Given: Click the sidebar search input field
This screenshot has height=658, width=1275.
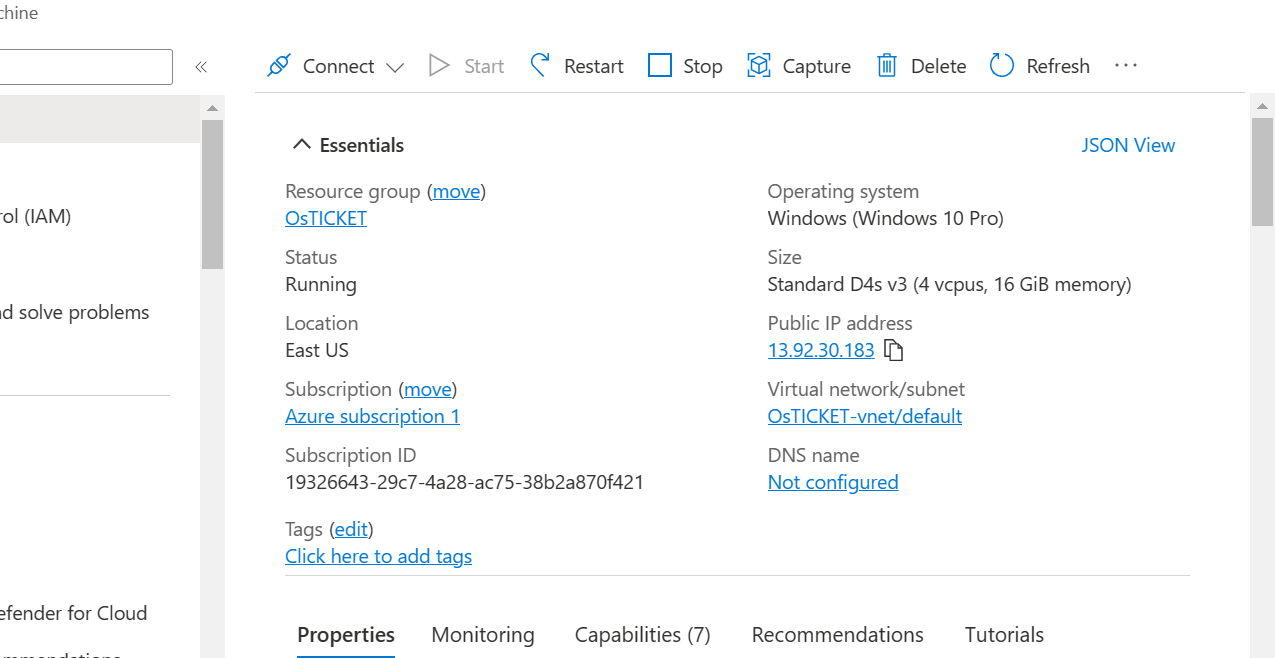Looking at the screenshot, I should pyautogui.click(x=86, y=67).
